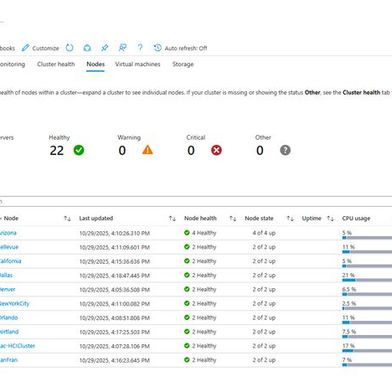Image resolution: width=392 pixels, height=392 pixels.
Task: Click the 7.5 % CPU value
Action: tap(349, 331)
